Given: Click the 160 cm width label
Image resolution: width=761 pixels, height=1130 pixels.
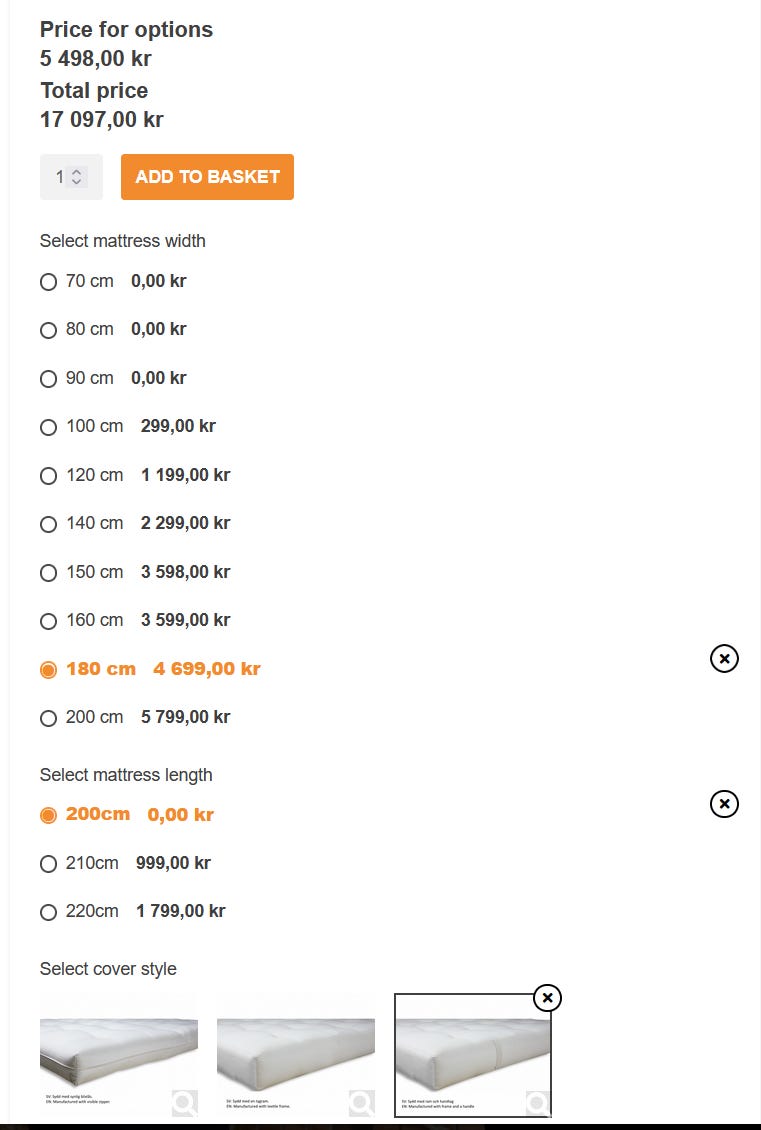Looking at the screenshot, I should click(94, 620).
